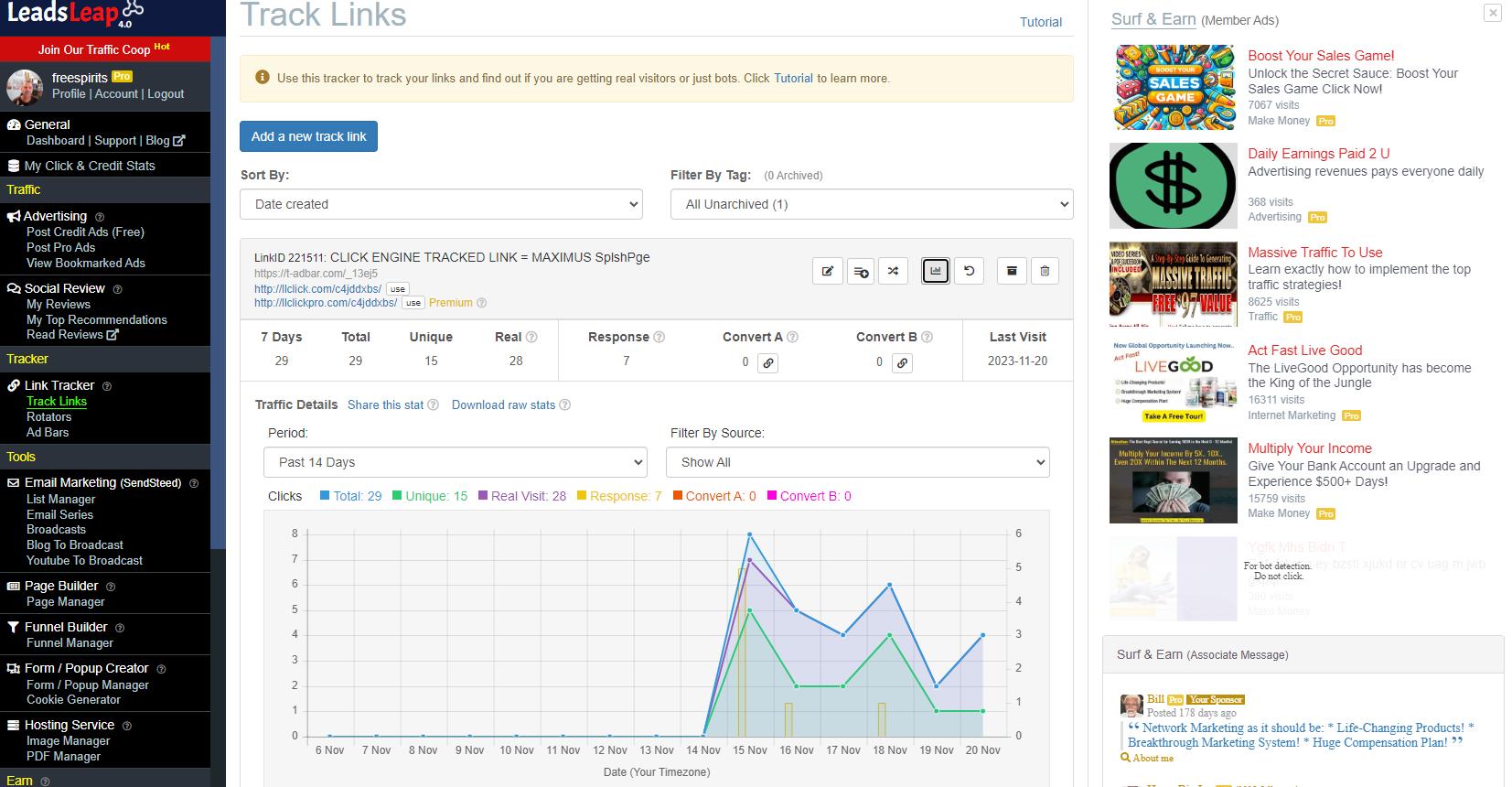
Task: Click the Multiply Your Income ad title
Action: coord(1309,448)
